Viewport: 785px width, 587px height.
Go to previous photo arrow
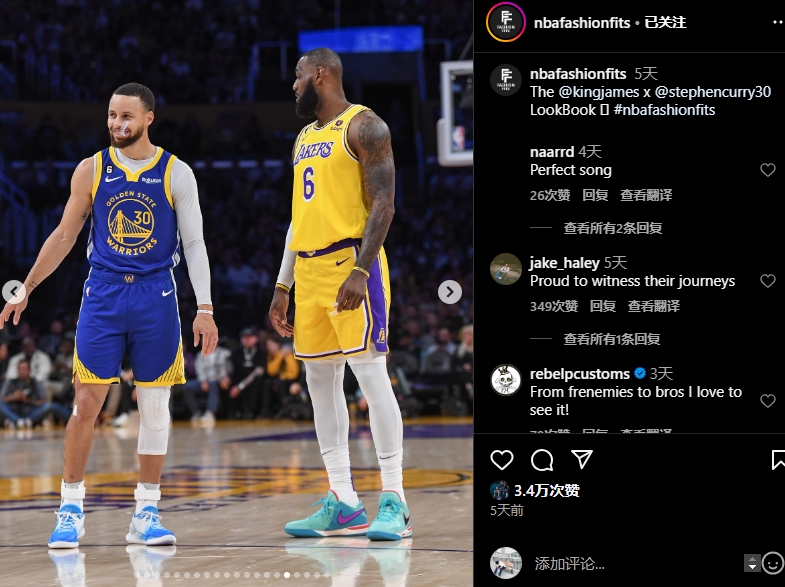[x=14, y=292]
